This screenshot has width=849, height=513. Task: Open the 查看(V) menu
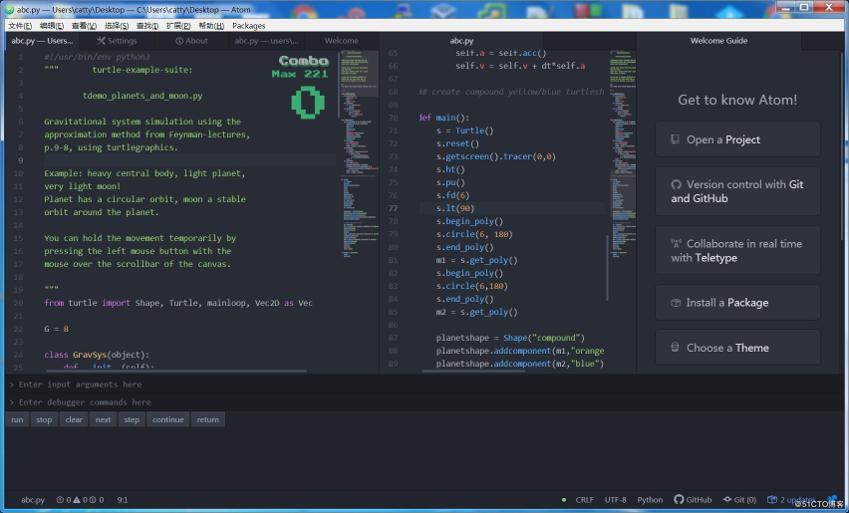pos(84,25)
